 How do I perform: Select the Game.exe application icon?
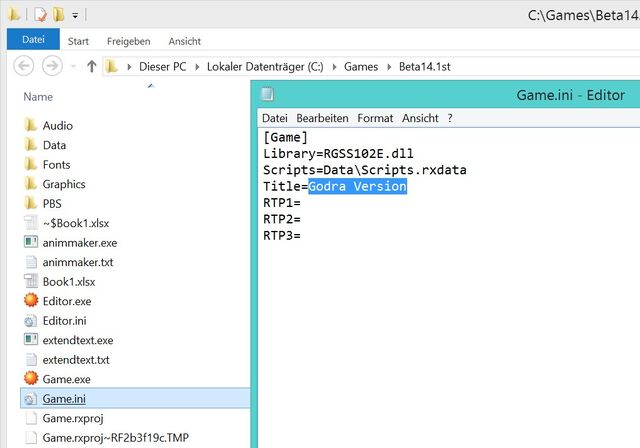click(x=31, y=378)
